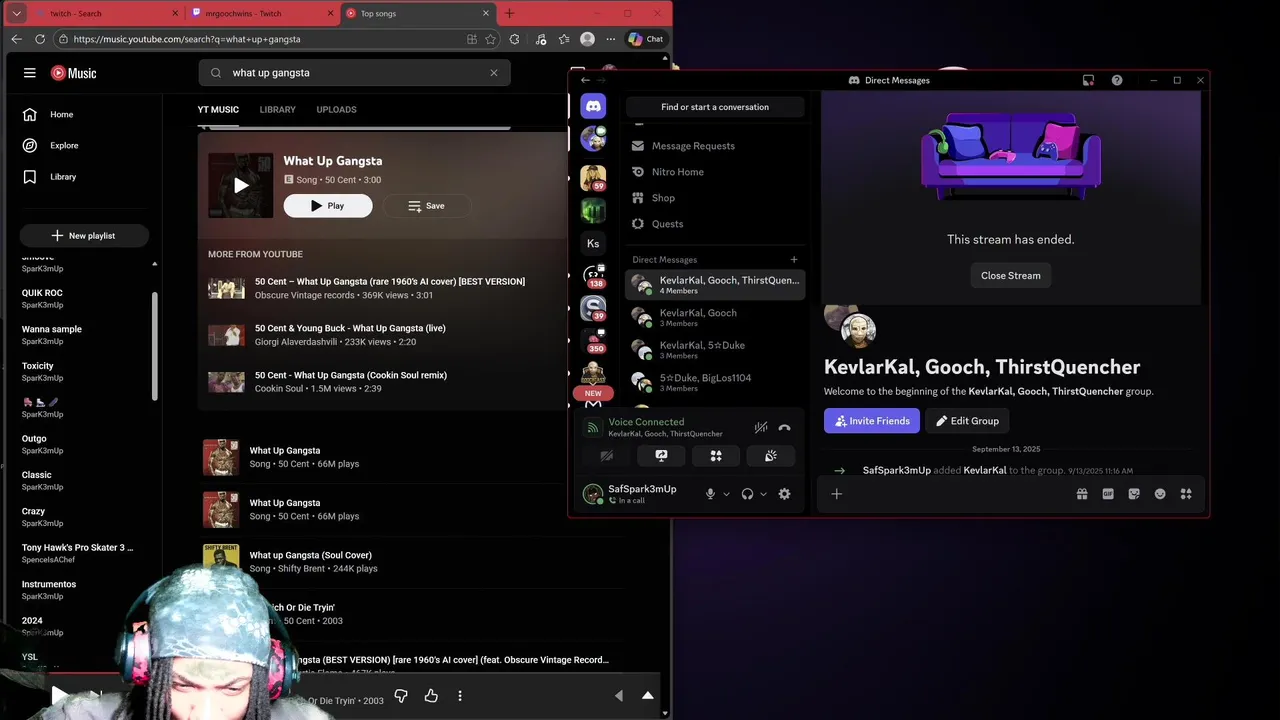
Task: Expand the player page with up arrow
Action: pos(647,696)
